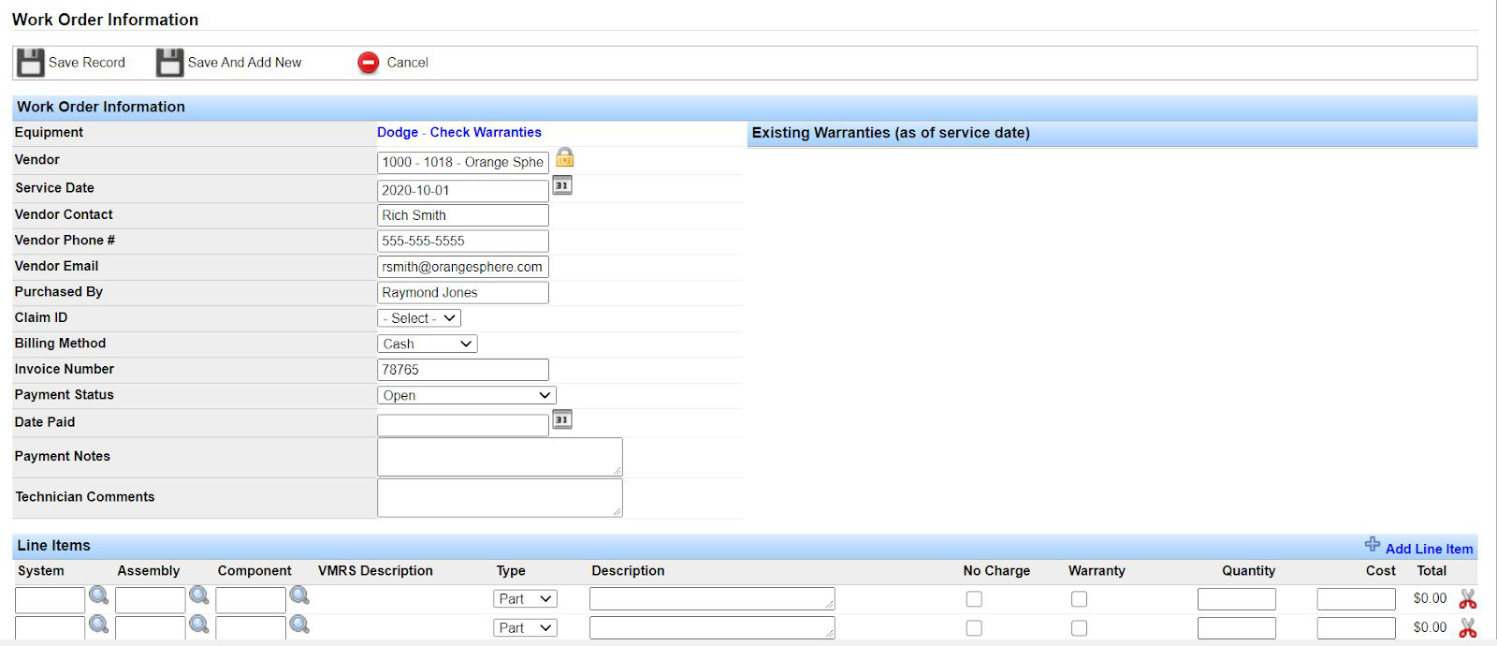Search Component lookup in first line item
This screenshot has width=1497, height=646.
299,596
